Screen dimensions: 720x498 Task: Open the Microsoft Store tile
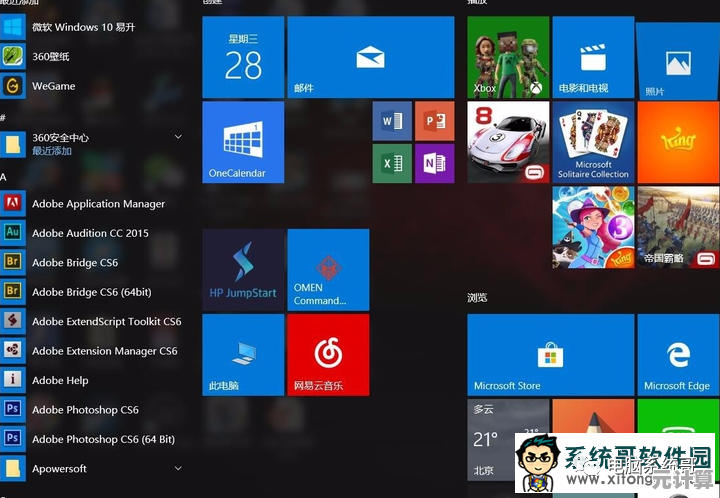551,355
